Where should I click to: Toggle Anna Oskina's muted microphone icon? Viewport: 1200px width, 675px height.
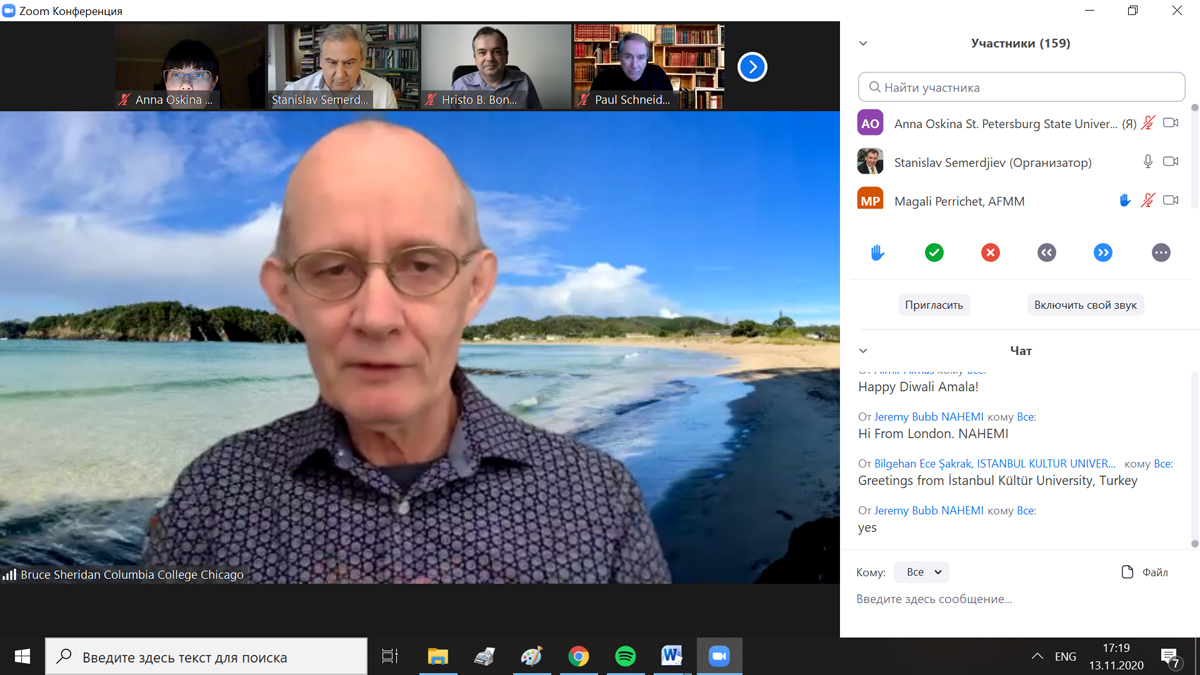pos(1148,123)
